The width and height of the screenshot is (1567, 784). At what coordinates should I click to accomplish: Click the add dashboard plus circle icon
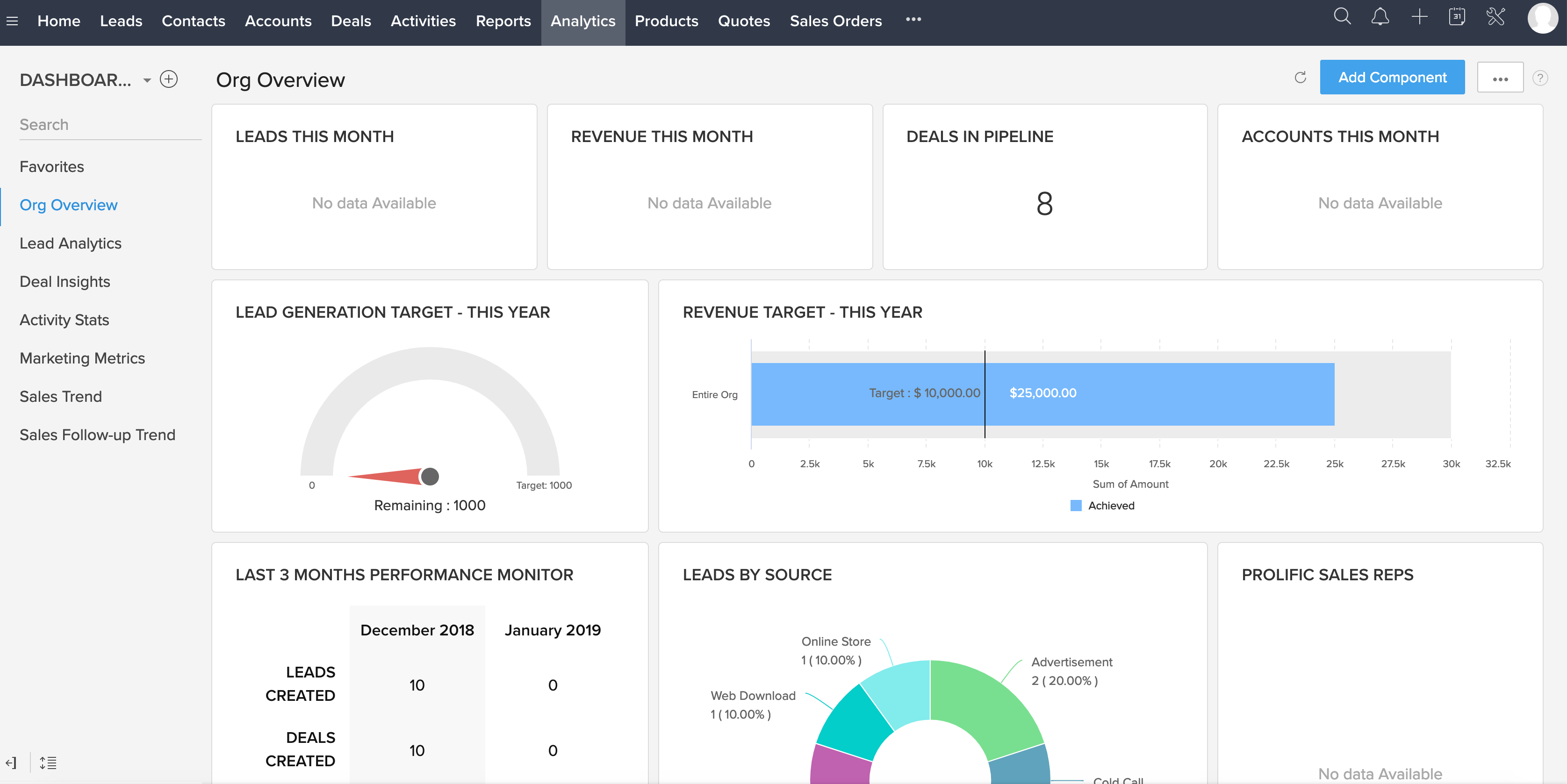tap(168, 79)
